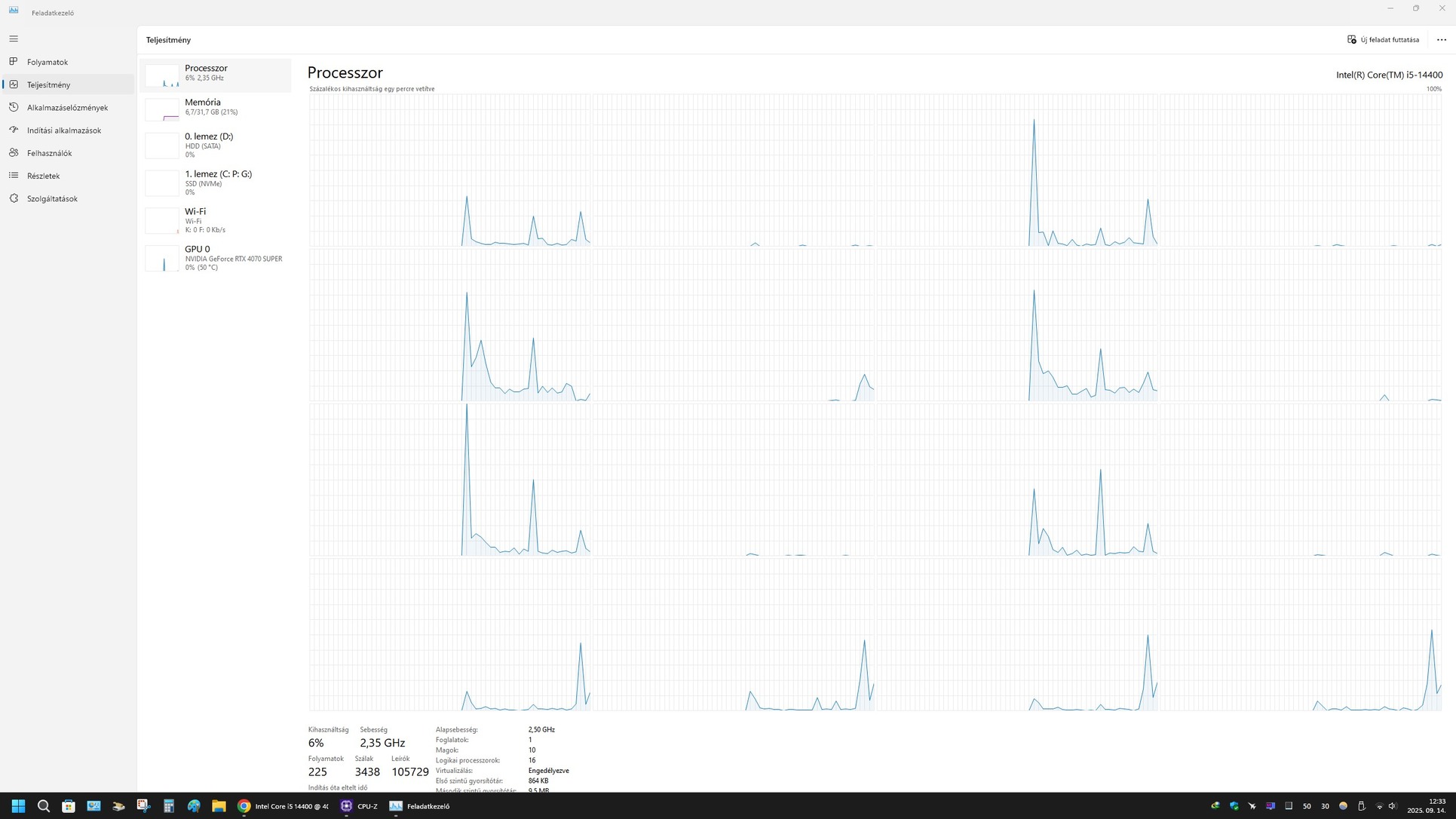Select the Teljesítmény tab in sidebar
This screenshot has height=819, width=1456.
point(49,84)
